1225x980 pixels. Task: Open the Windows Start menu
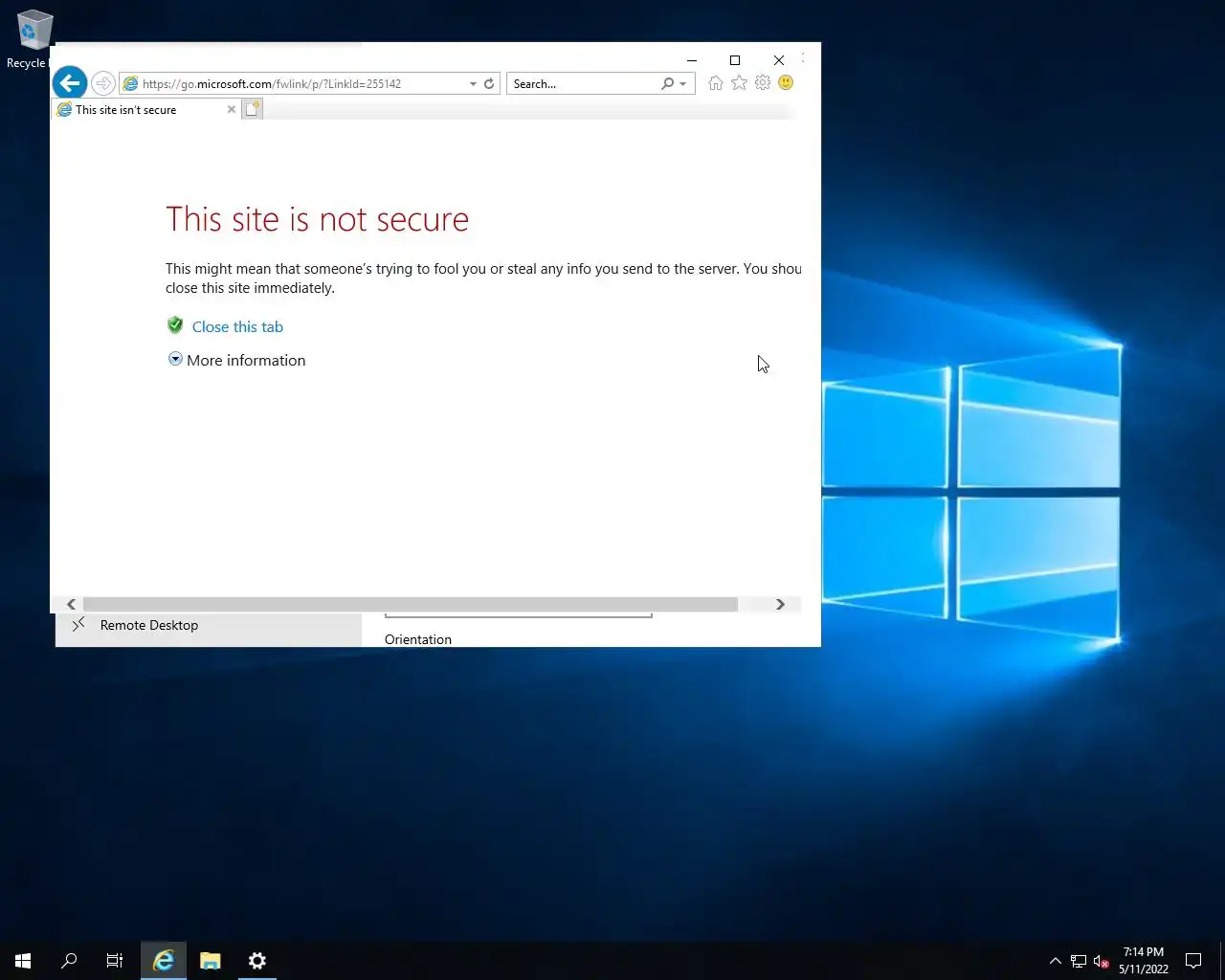coord(23,961)
